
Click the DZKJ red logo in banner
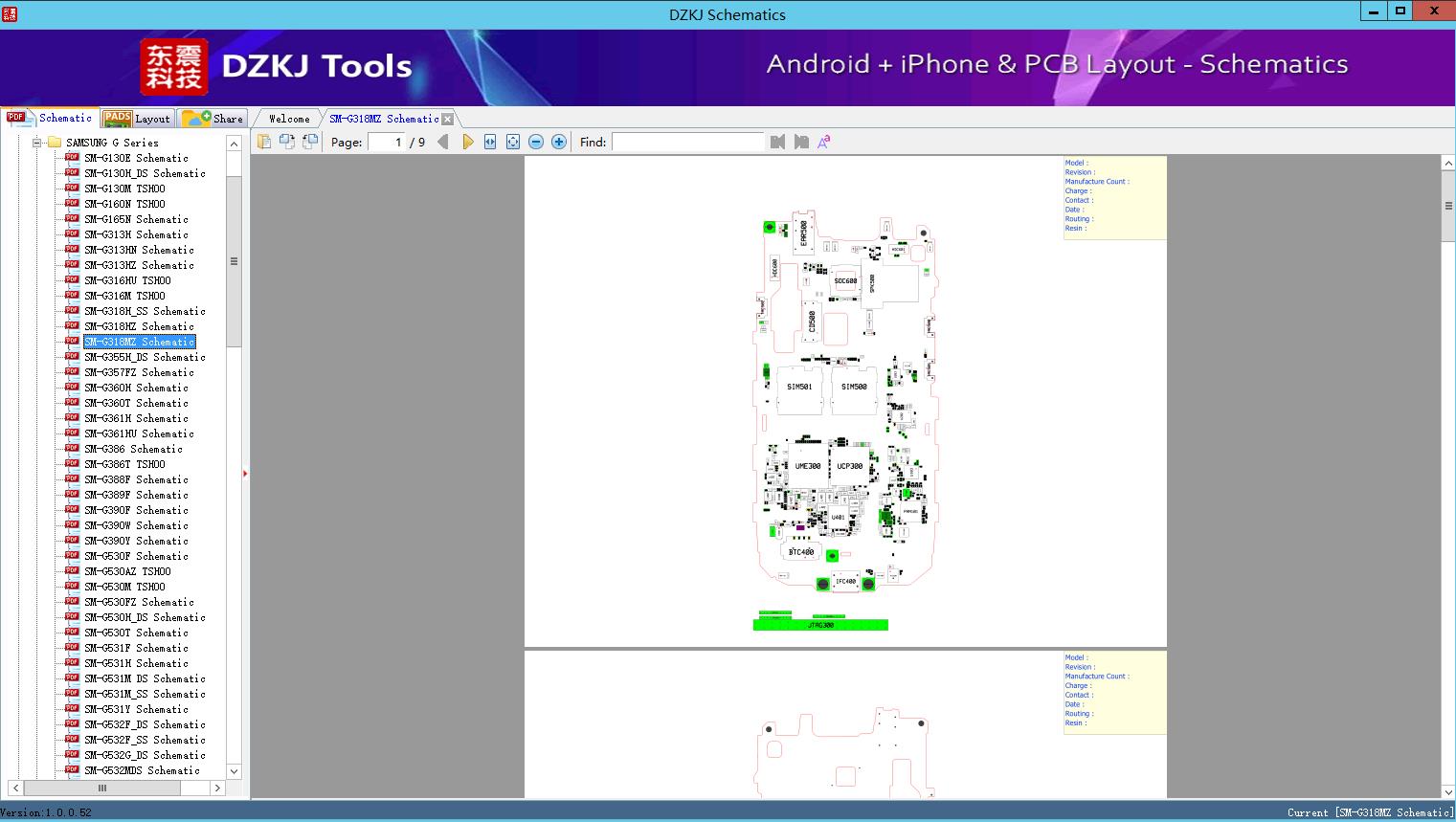click(x=173, y=67)
